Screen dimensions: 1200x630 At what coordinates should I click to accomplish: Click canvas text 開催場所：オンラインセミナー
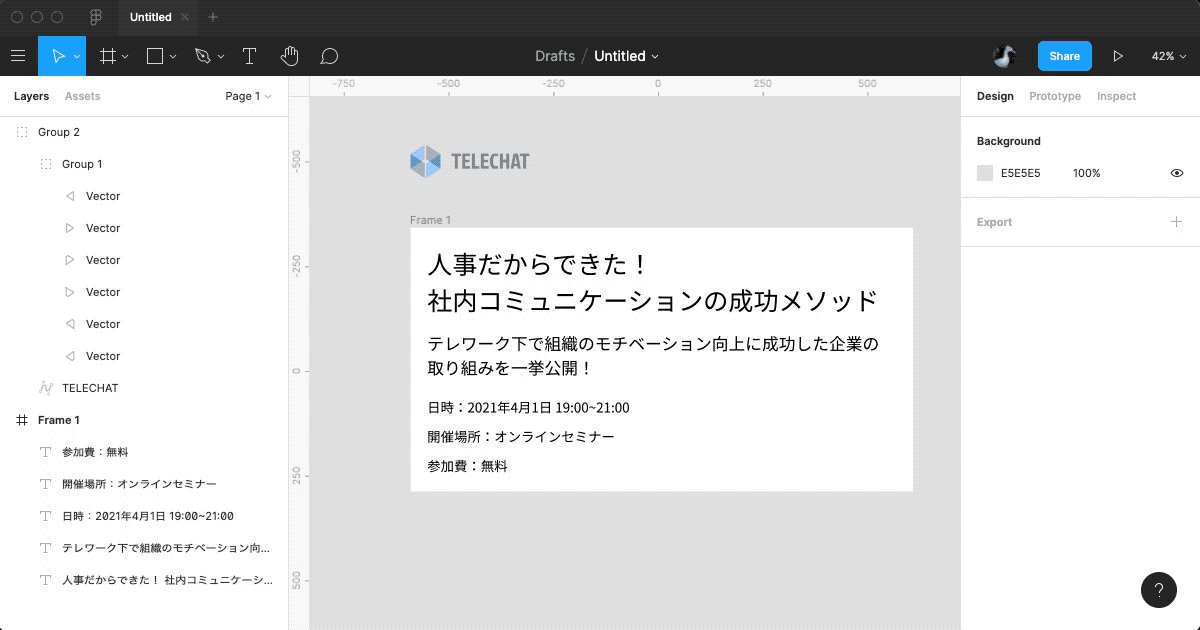(521, 437)
